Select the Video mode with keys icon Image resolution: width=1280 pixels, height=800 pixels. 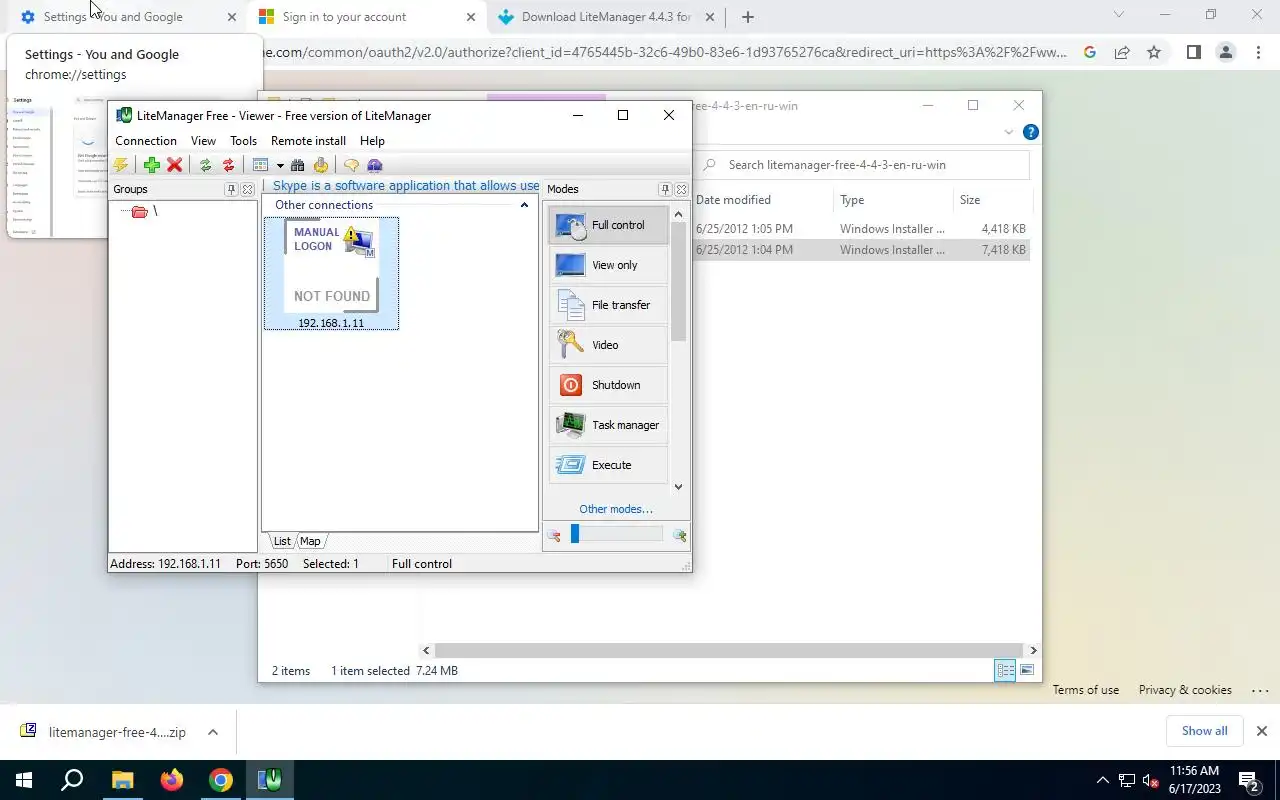pyautogui.click(x=608, y=345)
